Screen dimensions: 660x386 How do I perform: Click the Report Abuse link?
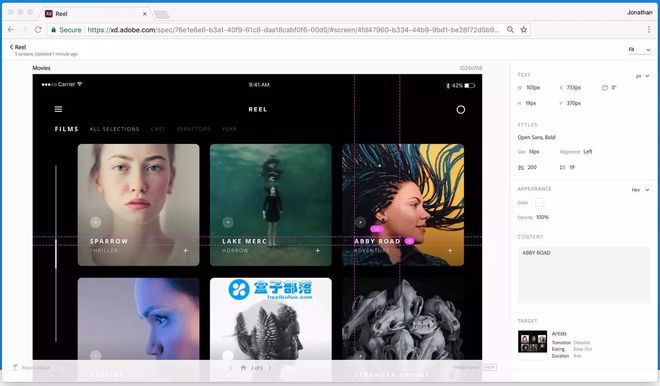(36, 367)
